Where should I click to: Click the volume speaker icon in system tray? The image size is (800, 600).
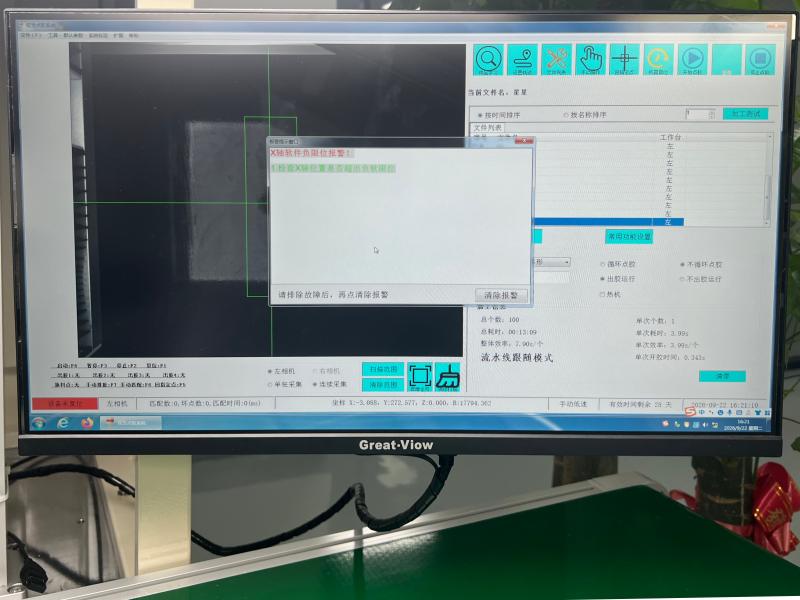pos(705,424)
